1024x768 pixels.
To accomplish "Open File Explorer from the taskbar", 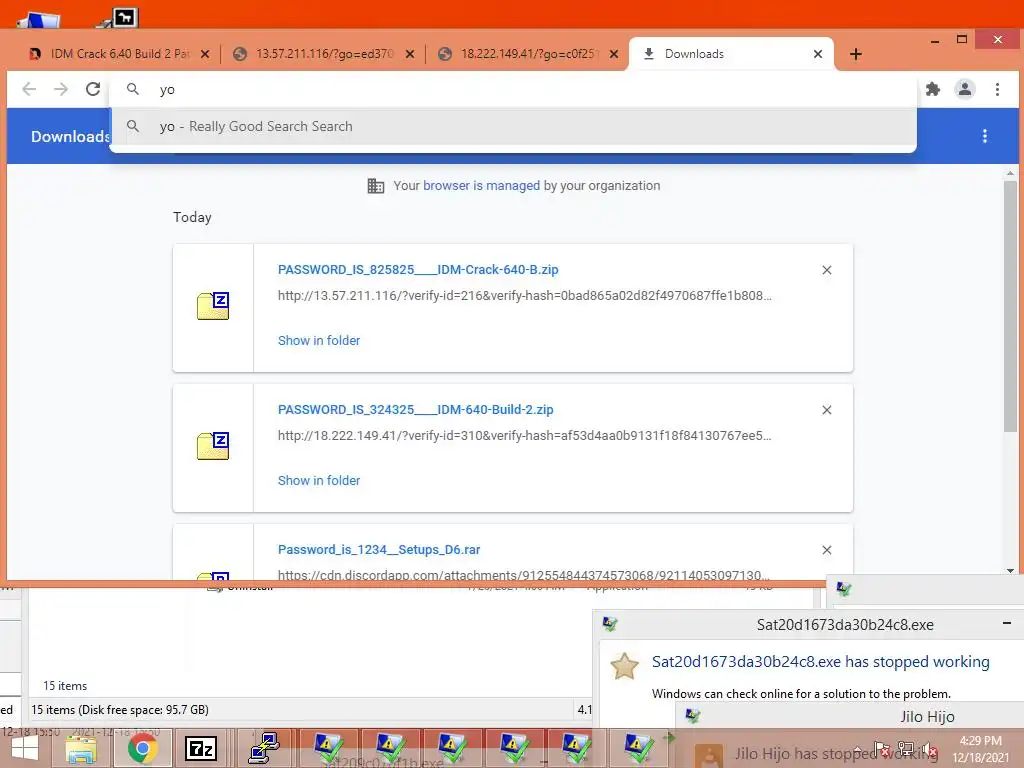I will 81,748.
